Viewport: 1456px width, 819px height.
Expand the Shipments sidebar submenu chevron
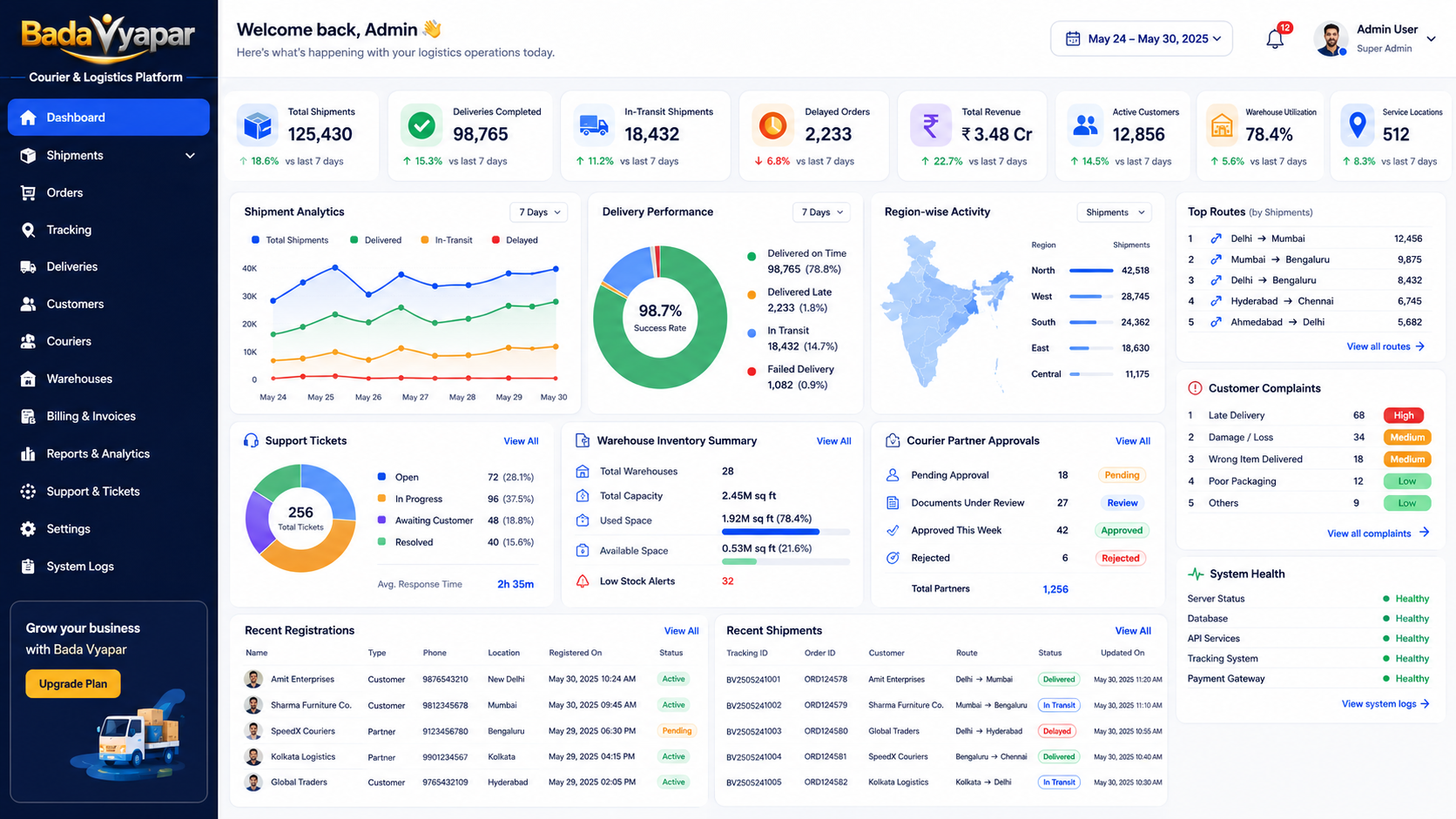[190, 156]
